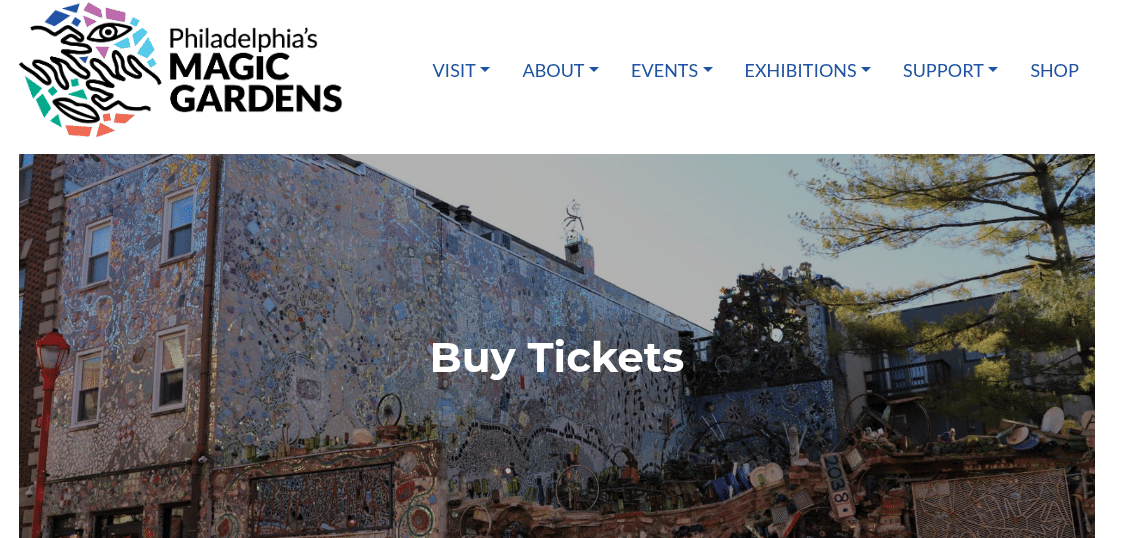Screen dimensions: 1121x538
Task: Open the ABOUT menu
Action: 560,71
